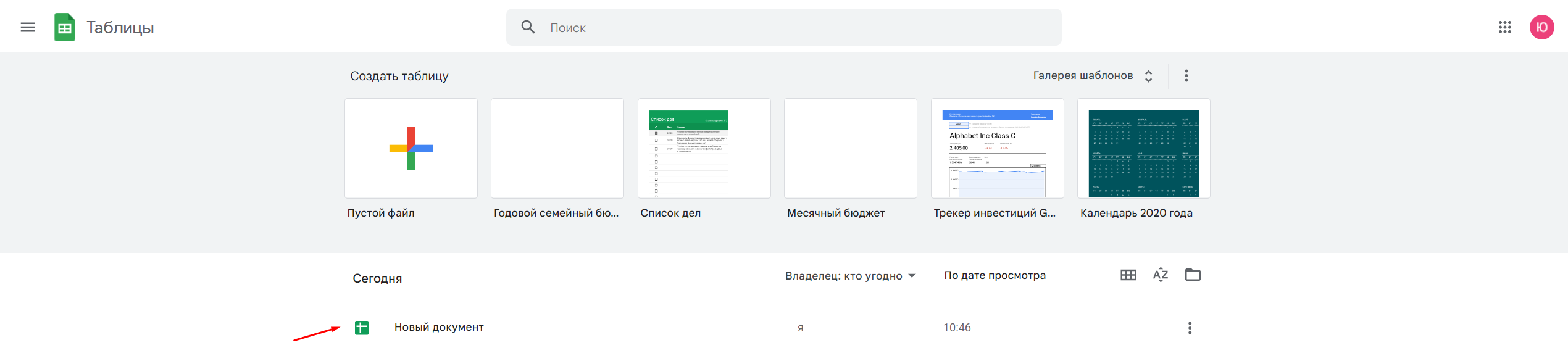The height and width of the screenshot is (353, 1568).
Task: Open the Список дел template
Action: [x=704, y=148]
